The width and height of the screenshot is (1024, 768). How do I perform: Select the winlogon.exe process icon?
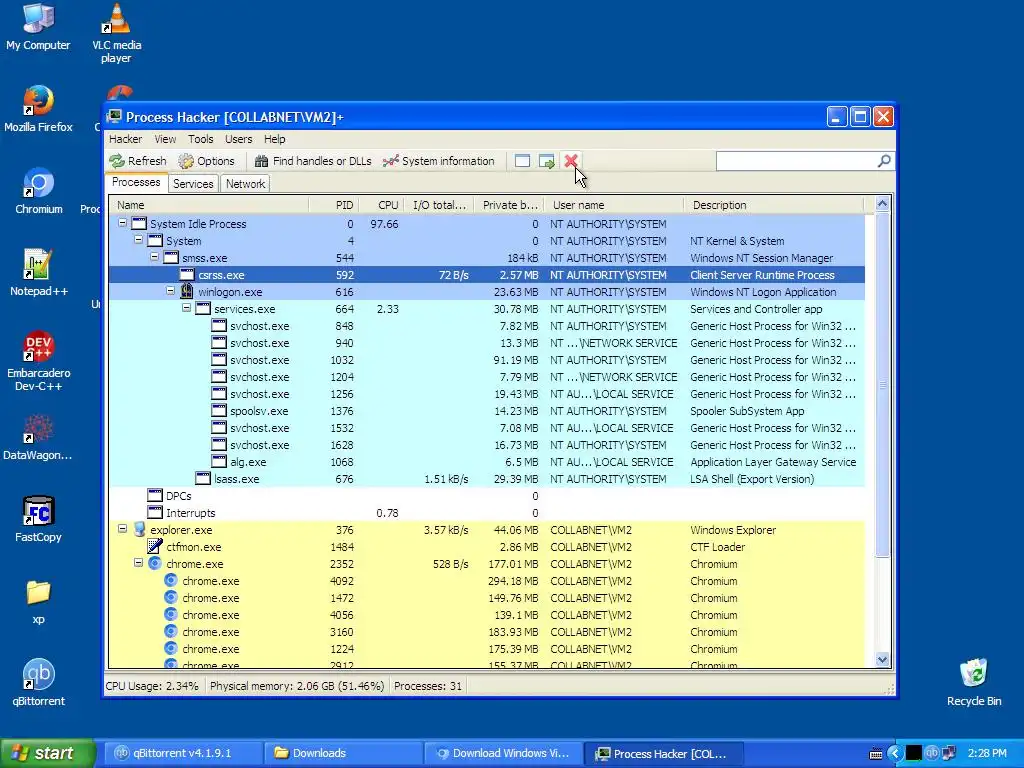click(x=187, y=291)
